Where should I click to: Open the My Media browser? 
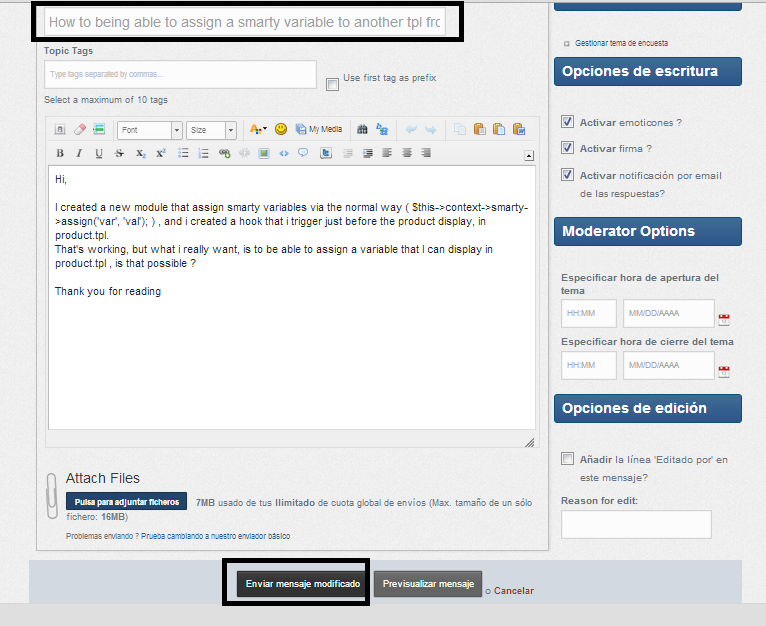click(318, 129)
